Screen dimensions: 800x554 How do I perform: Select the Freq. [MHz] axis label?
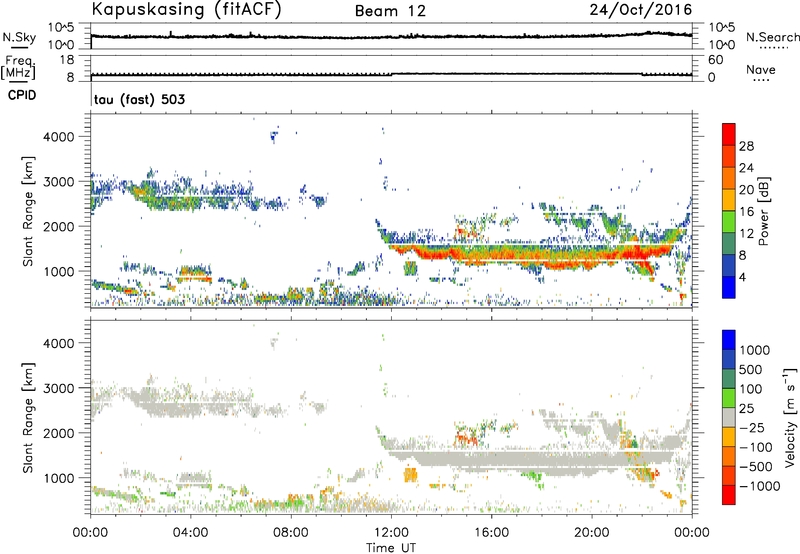point(18,67)
